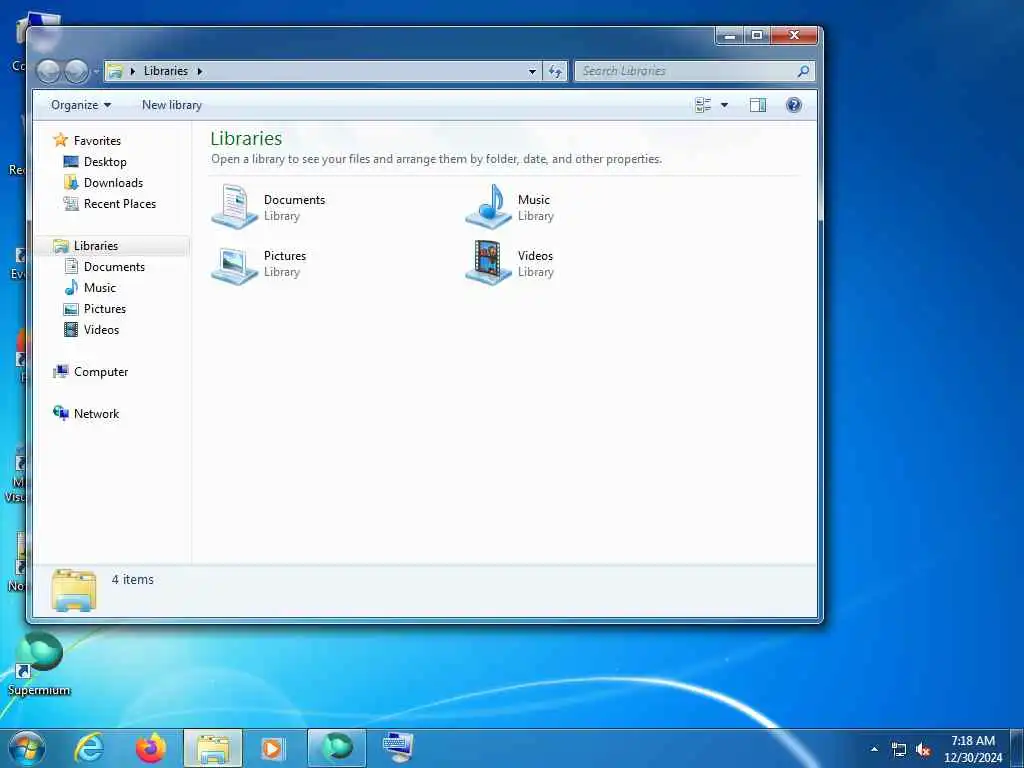Open Explorer help button

click(x=793, y=105)
